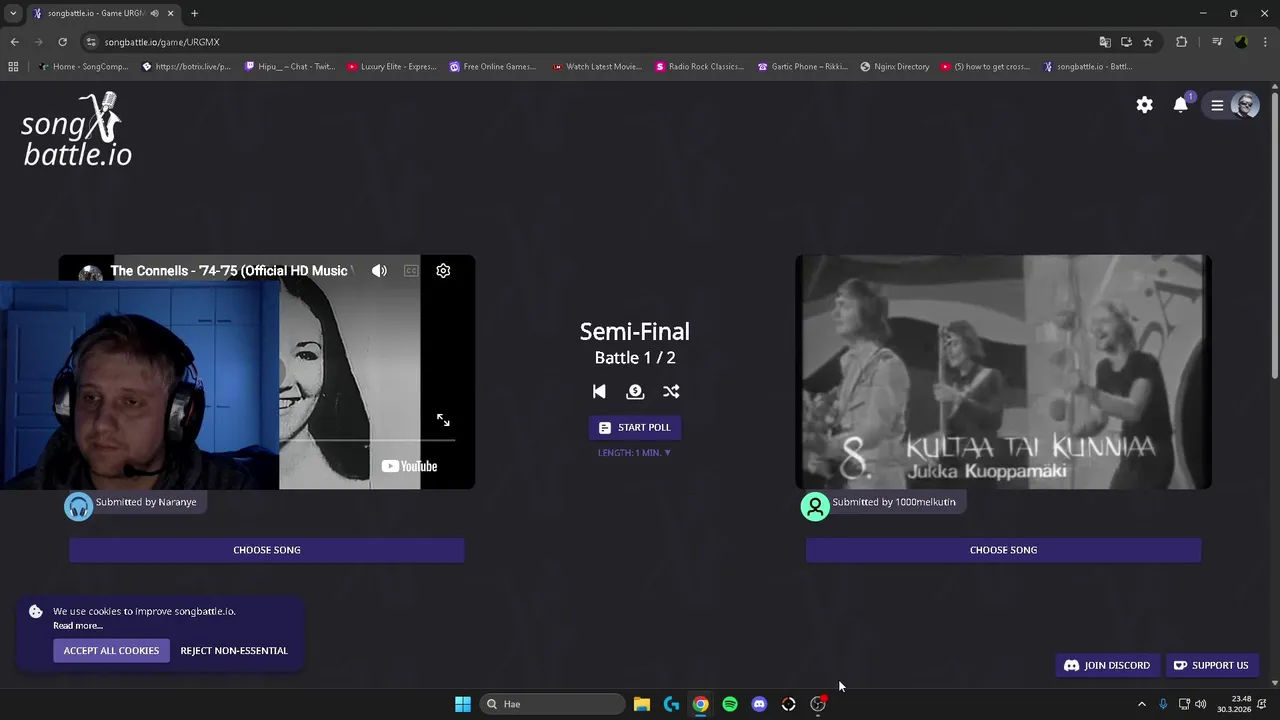The height and width of the screenshot is (720, 1280).
Task: Open Nginx Directory bookmark
Action: pyautogui.click(x=894, y=67)
